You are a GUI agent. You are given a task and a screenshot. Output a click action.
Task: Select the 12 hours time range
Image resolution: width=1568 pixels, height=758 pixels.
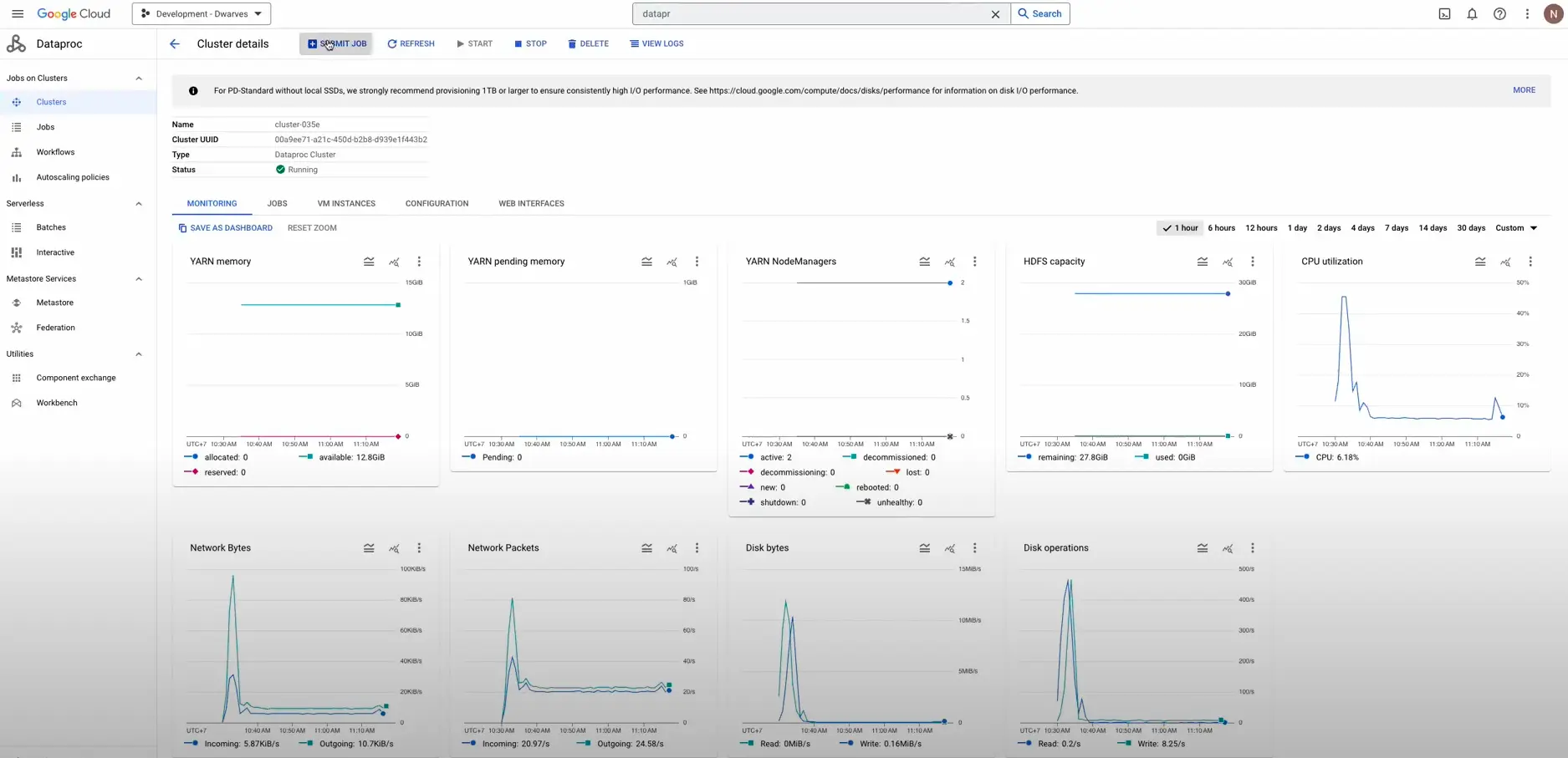[1261, 228]
